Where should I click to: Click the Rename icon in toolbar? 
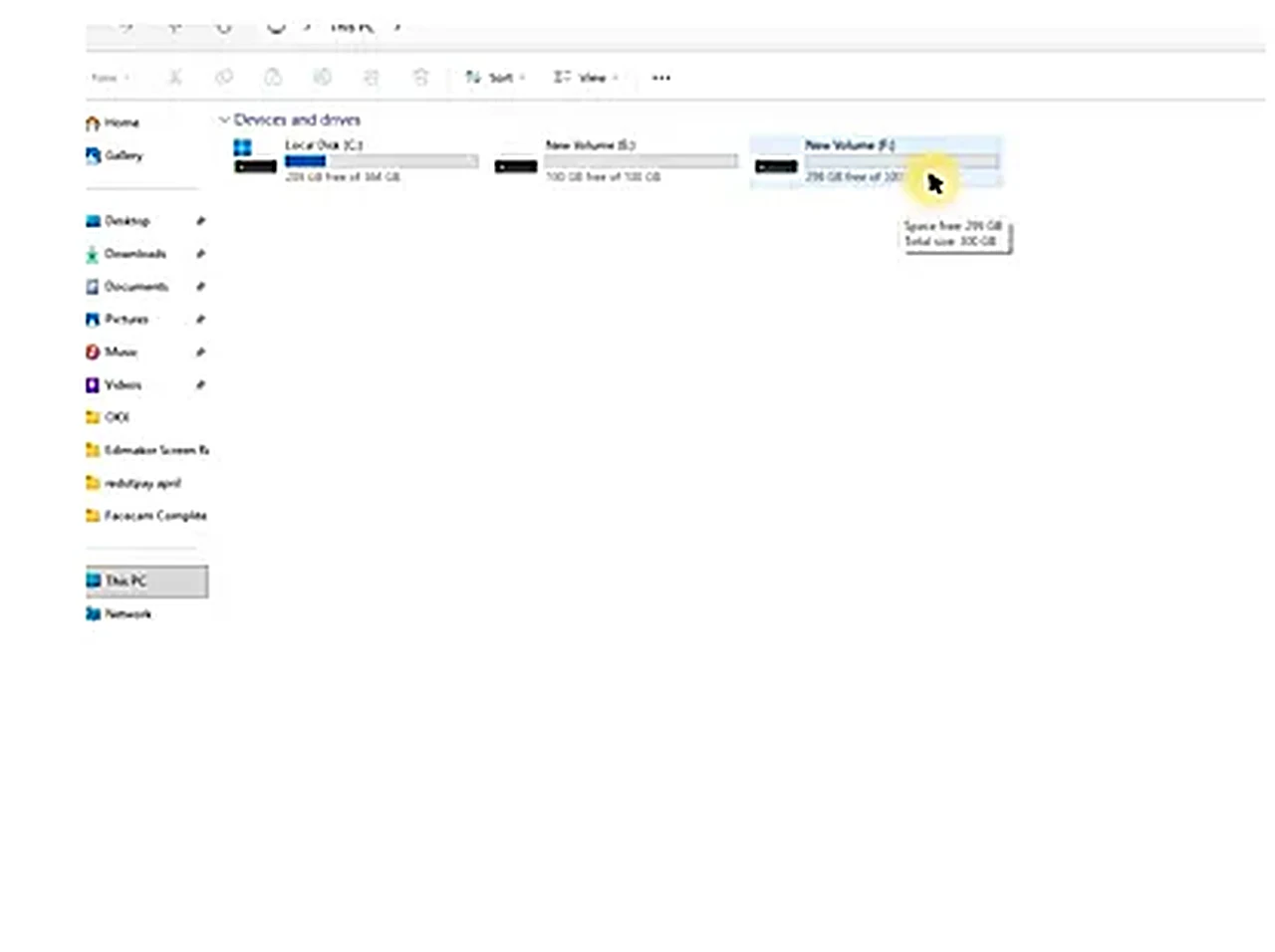[322, 77]
